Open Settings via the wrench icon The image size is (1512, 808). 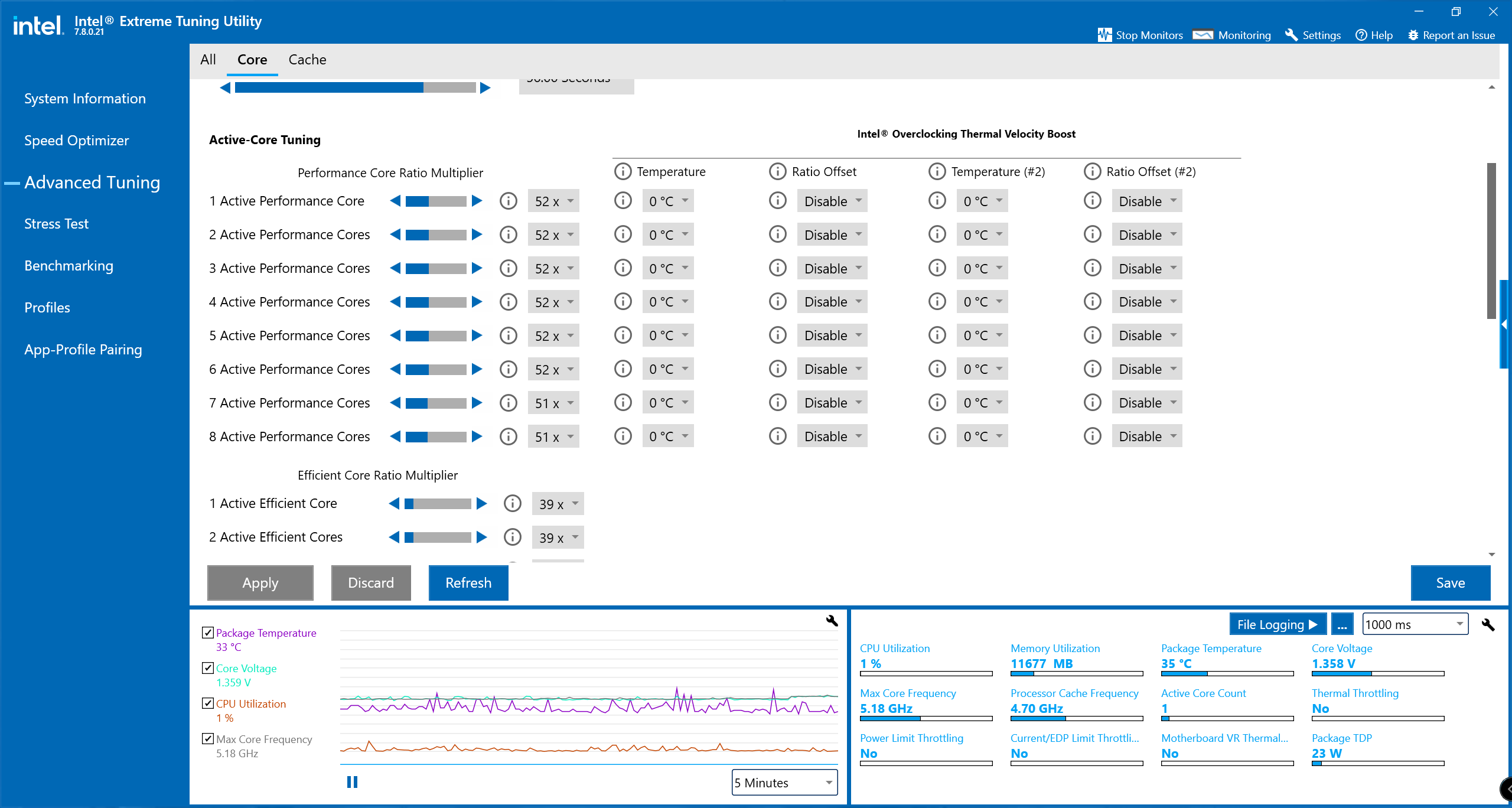point(1291,35)
